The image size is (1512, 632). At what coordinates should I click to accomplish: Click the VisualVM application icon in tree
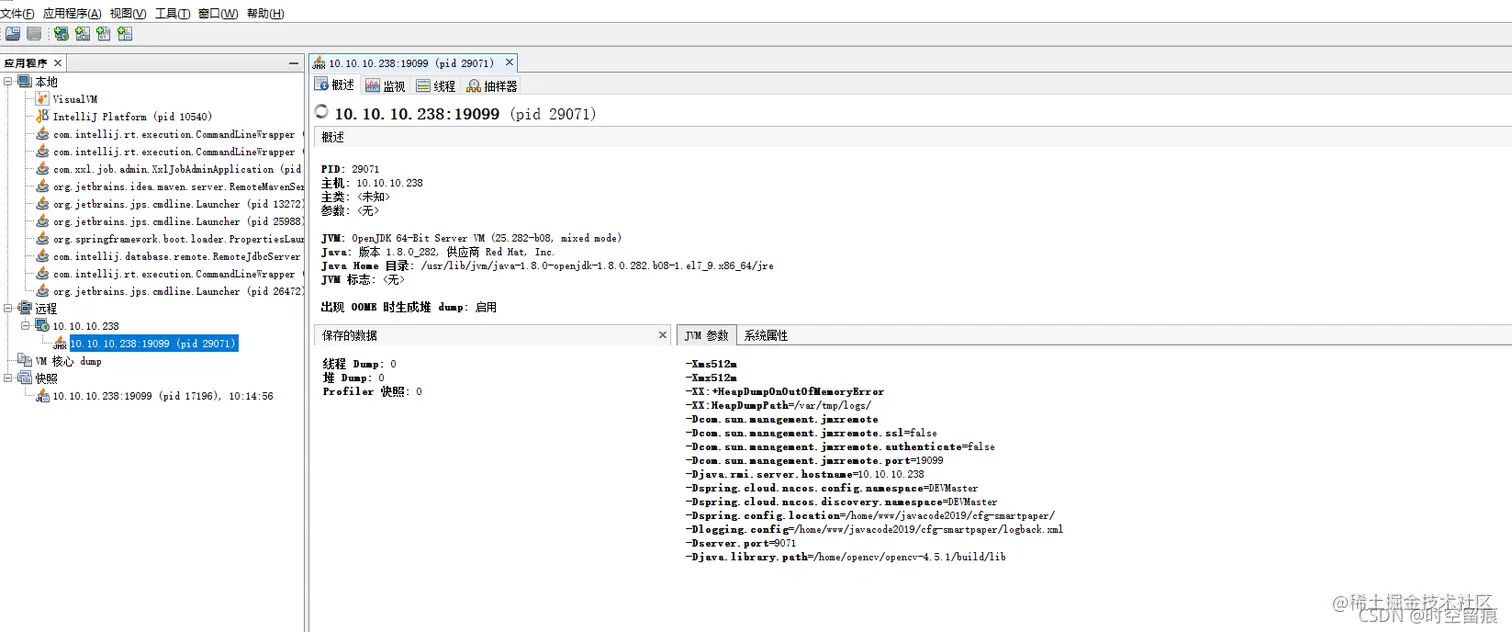(x=43, y=99)
